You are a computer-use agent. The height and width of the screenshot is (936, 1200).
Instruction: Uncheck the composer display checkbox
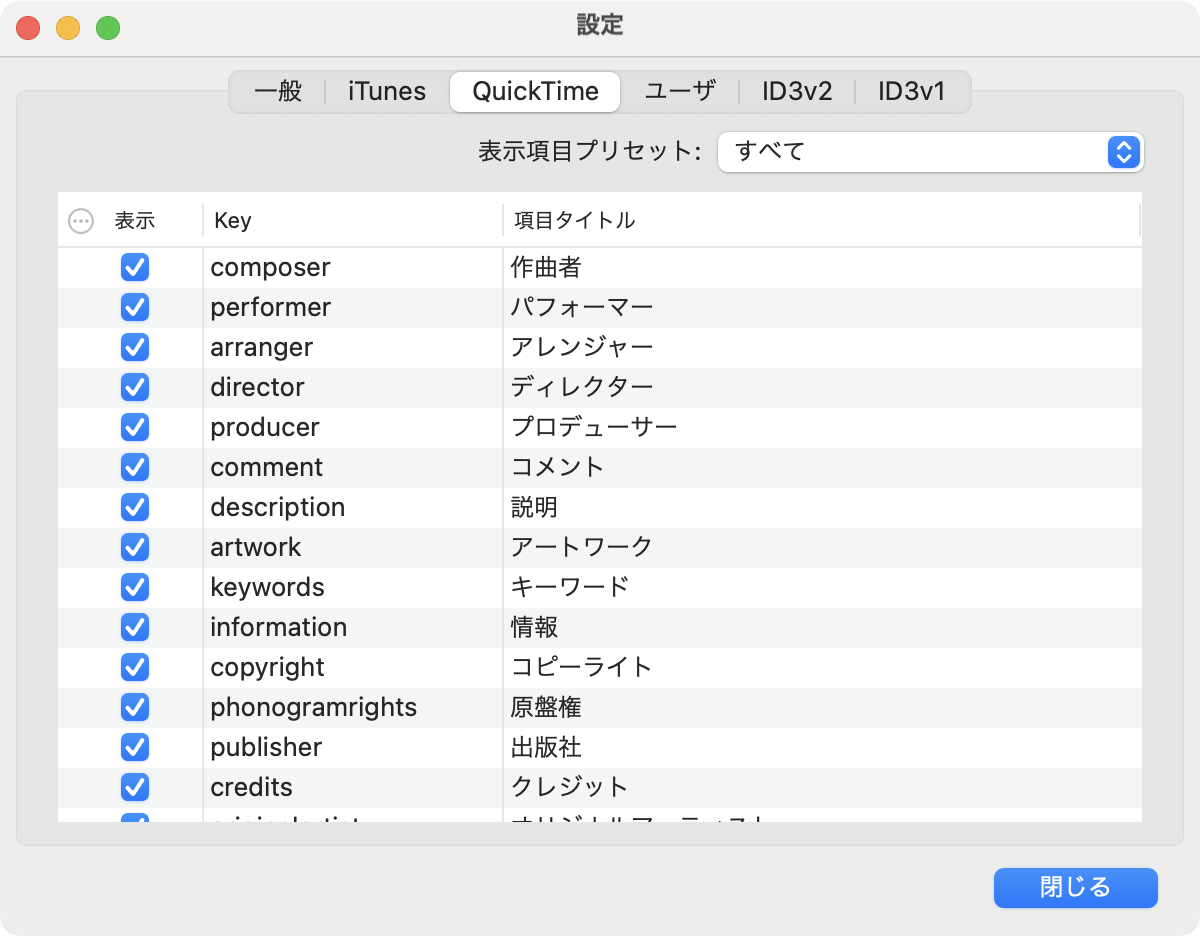tap(135, 267)
